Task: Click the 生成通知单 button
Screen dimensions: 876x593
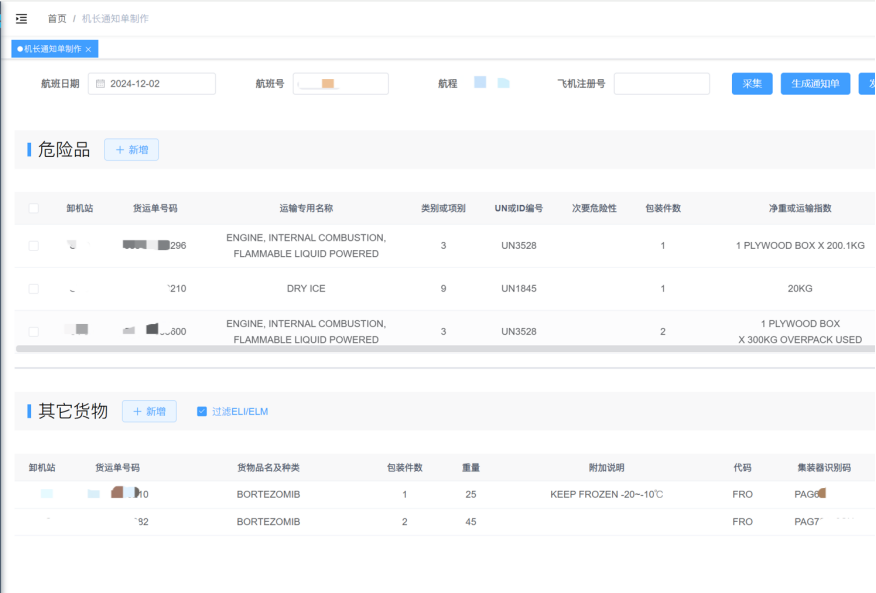Action: click(x=814, y=84)
